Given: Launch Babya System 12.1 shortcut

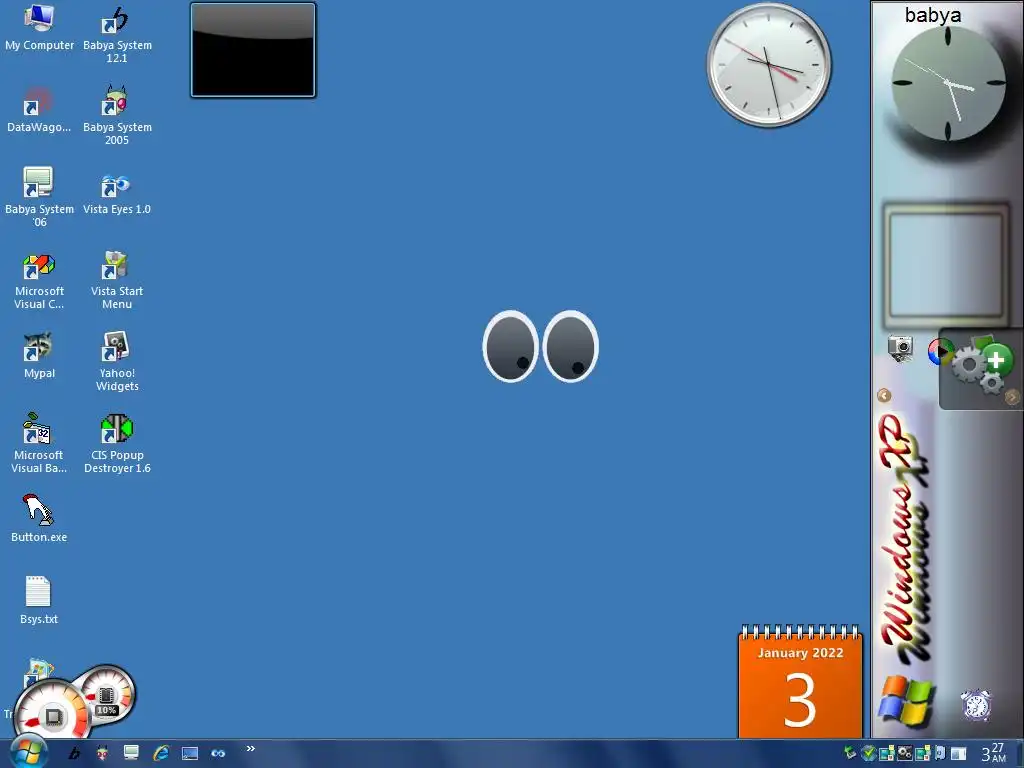Looking at the screenshot, I should [x=117, y=34].
